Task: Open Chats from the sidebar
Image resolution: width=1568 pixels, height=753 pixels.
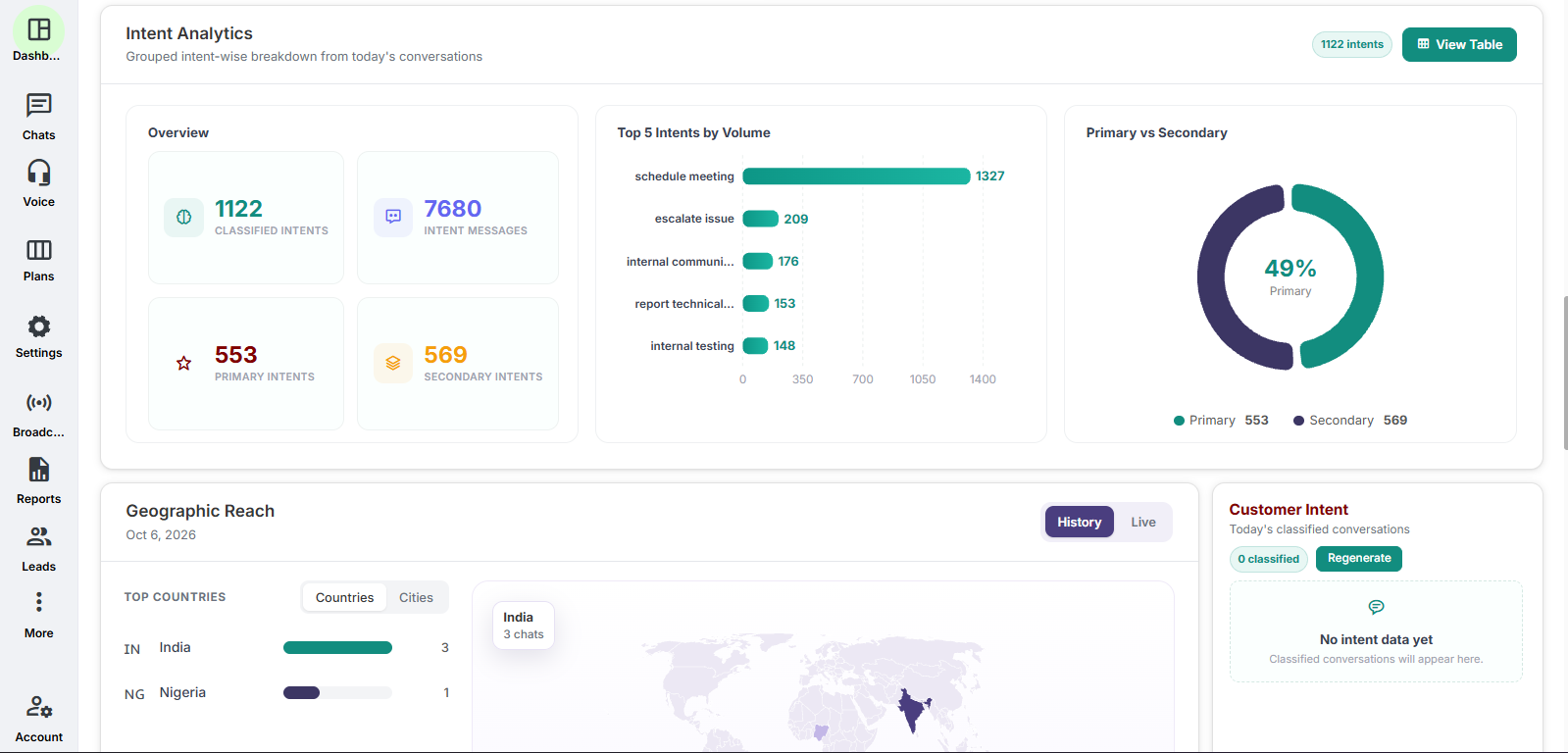Action: (x=39, y=105)
